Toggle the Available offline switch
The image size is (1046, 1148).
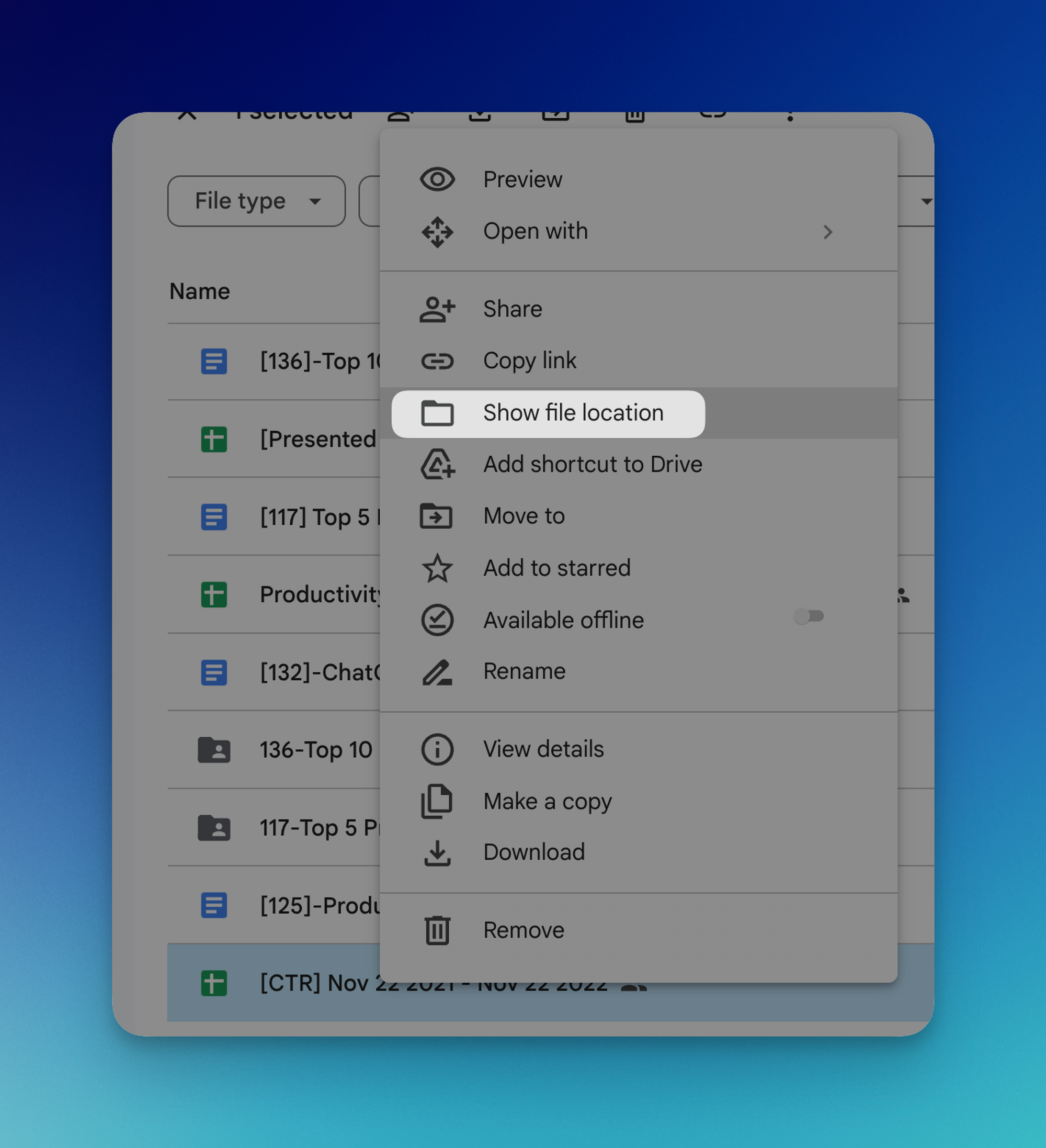[x=809, y=616]
